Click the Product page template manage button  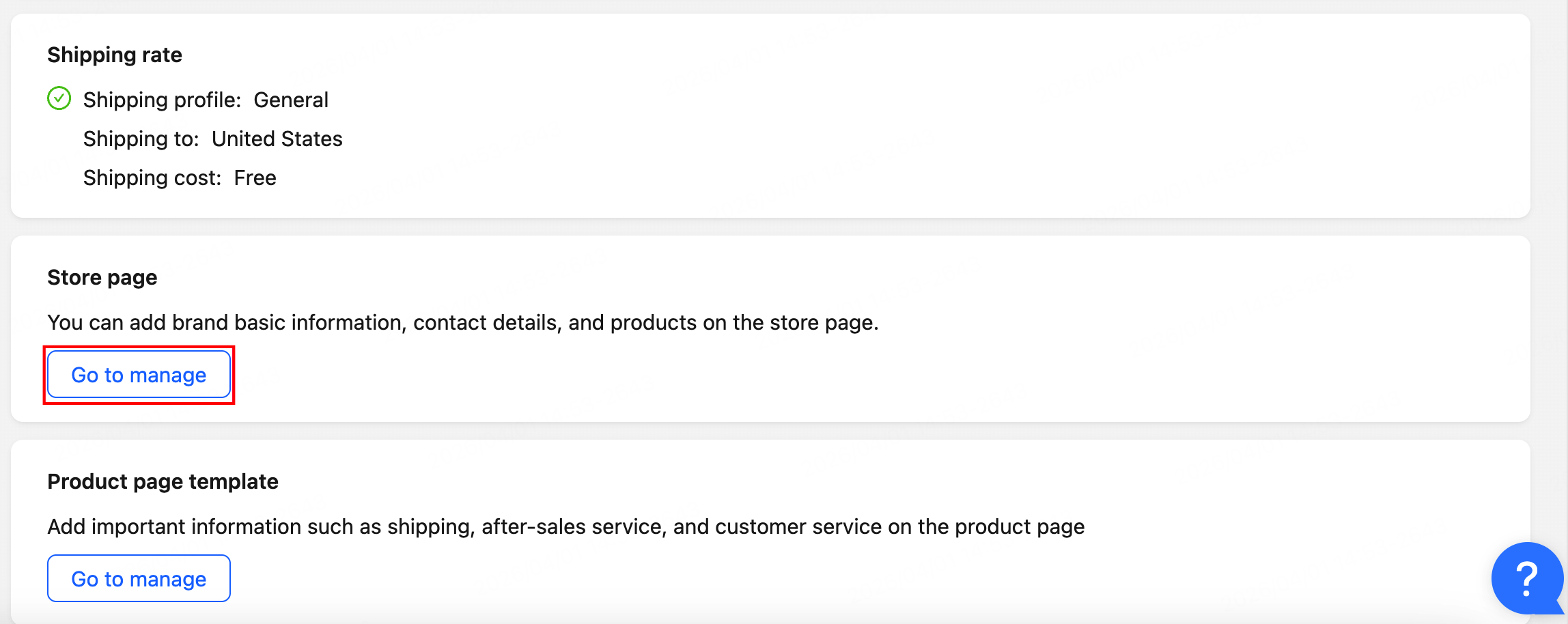point(139,578)
